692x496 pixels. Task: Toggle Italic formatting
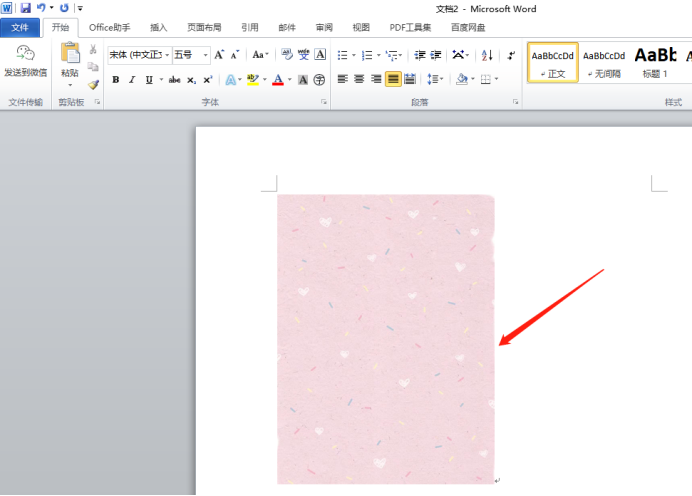[x=132, y=79]
